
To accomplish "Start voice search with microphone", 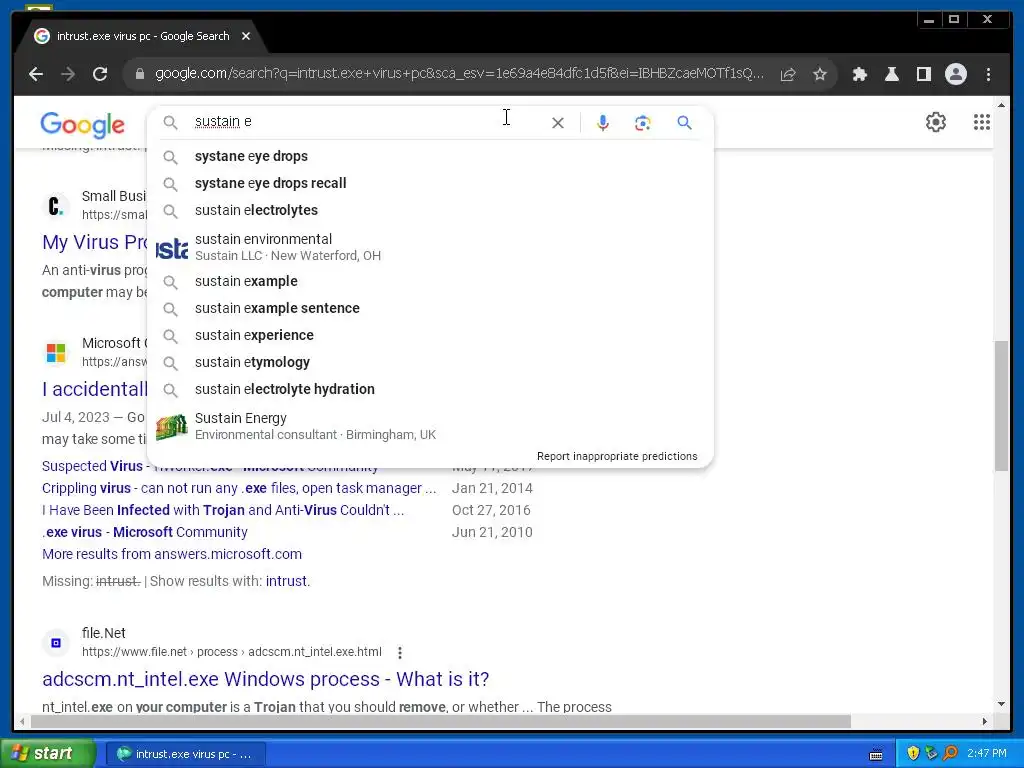I will (x=603, y=123).
